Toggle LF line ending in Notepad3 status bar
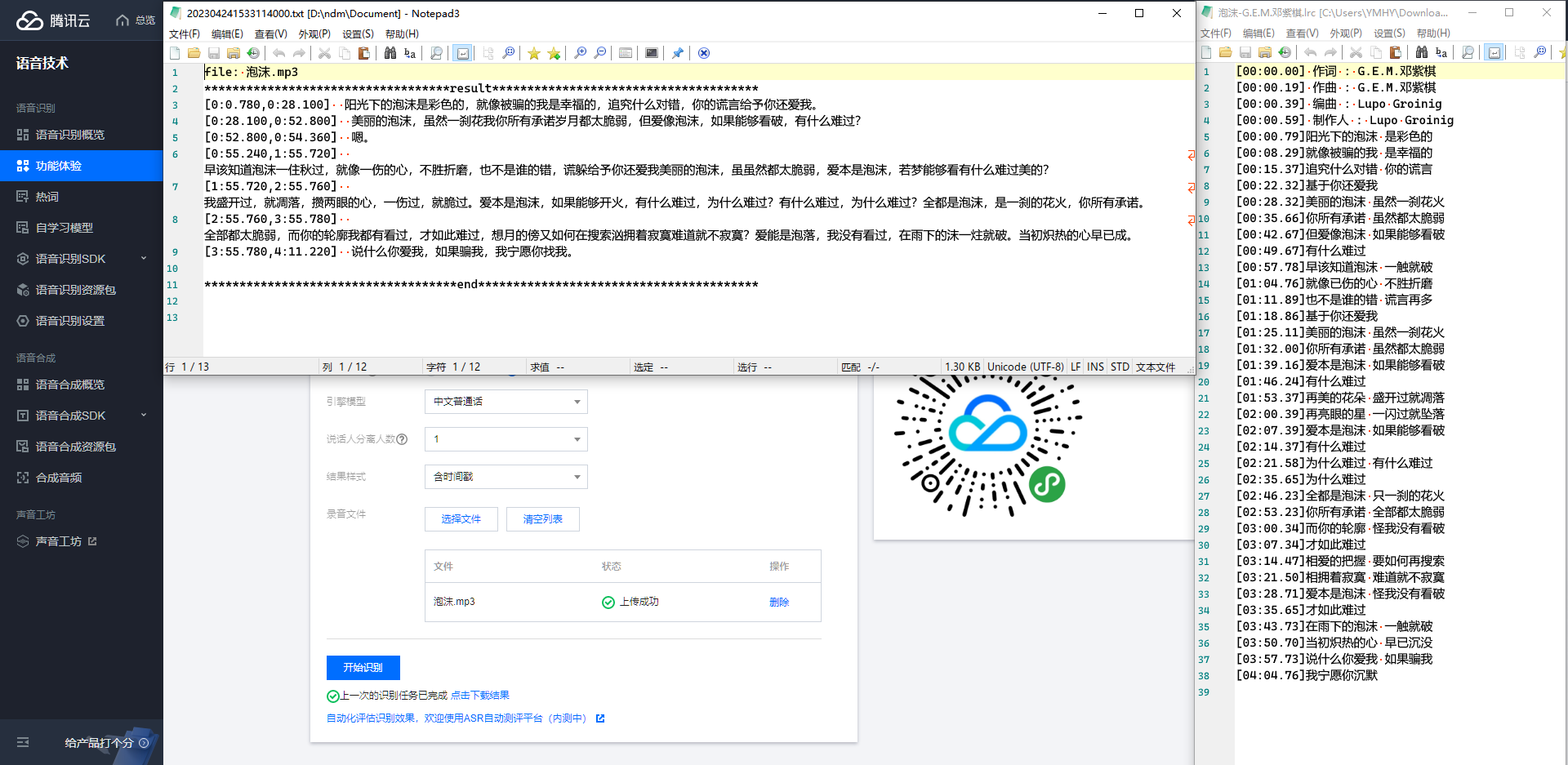This screenshot has width=1568, height=765. [x=1076, y=367]
